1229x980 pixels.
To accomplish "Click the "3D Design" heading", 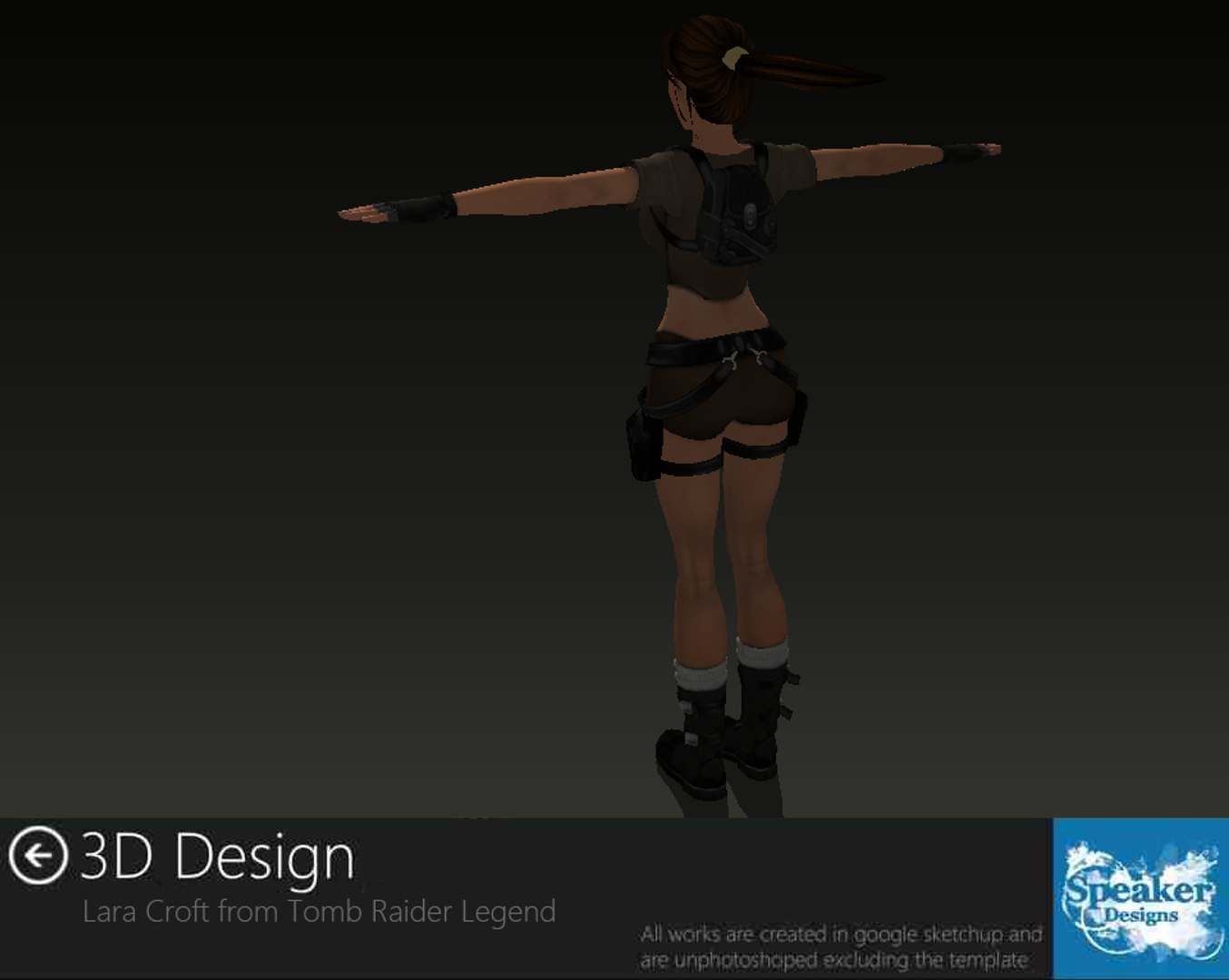I will coord(217,856).
